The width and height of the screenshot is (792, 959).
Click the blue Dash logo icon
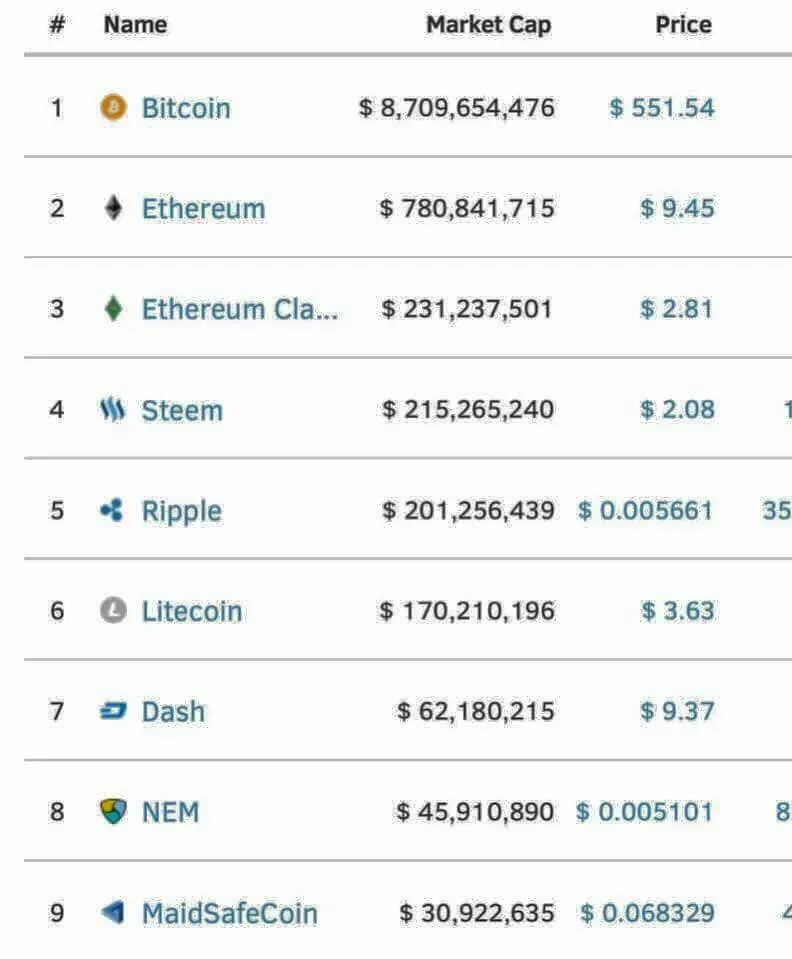click(113, 711)
